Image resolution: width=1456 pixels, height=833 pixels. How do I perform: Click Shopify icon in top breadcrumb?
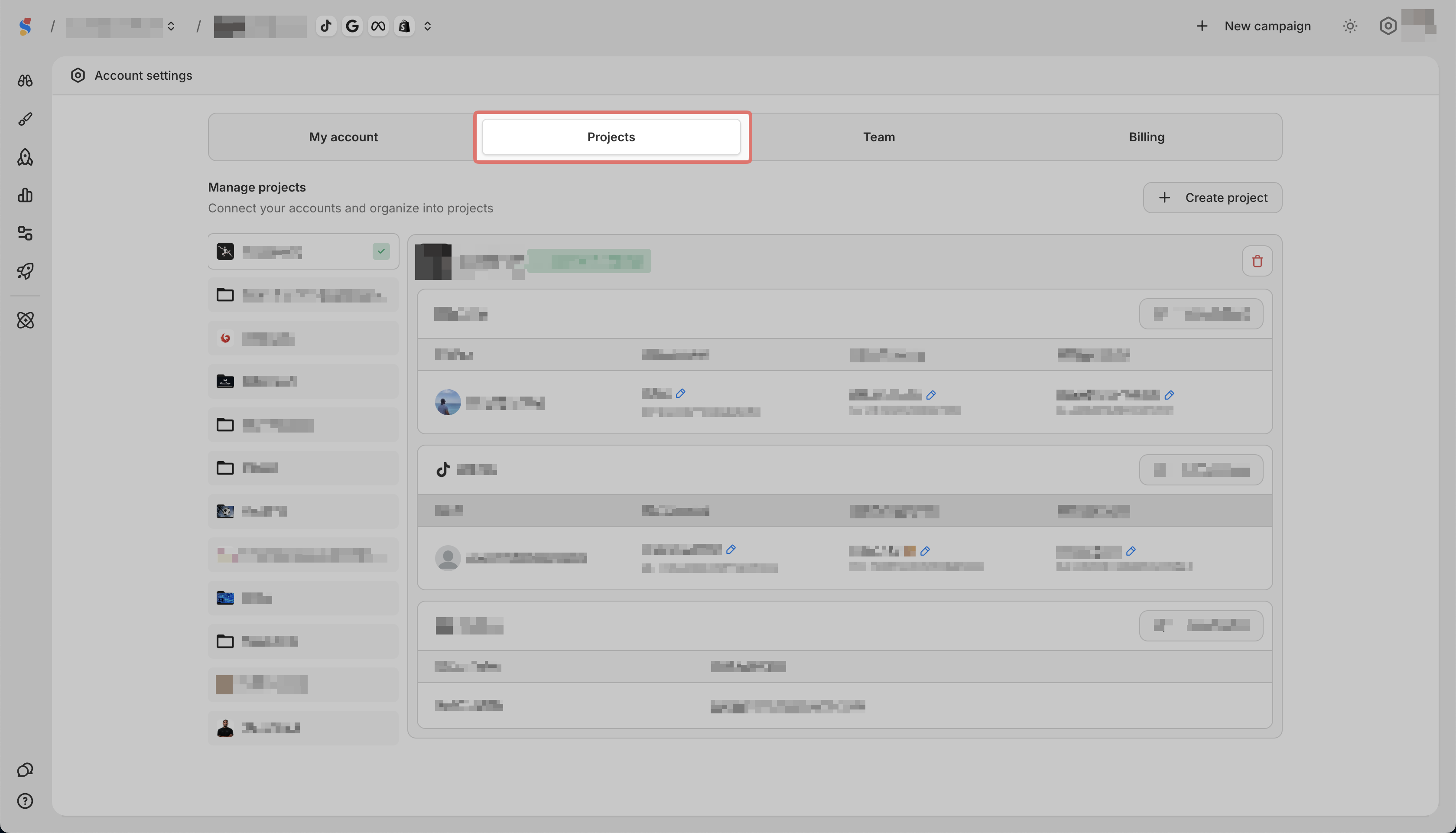click(404, 26)
